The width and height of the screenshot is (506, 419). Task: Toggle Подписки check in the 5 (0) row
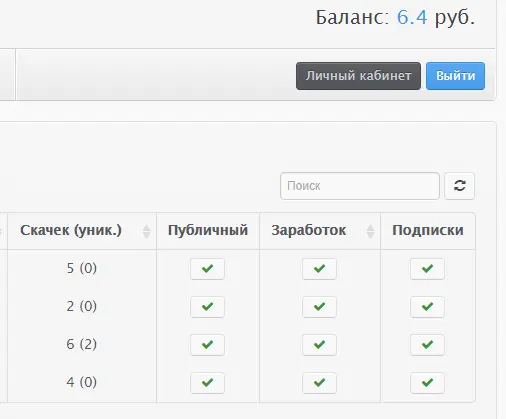click(427, 269)
